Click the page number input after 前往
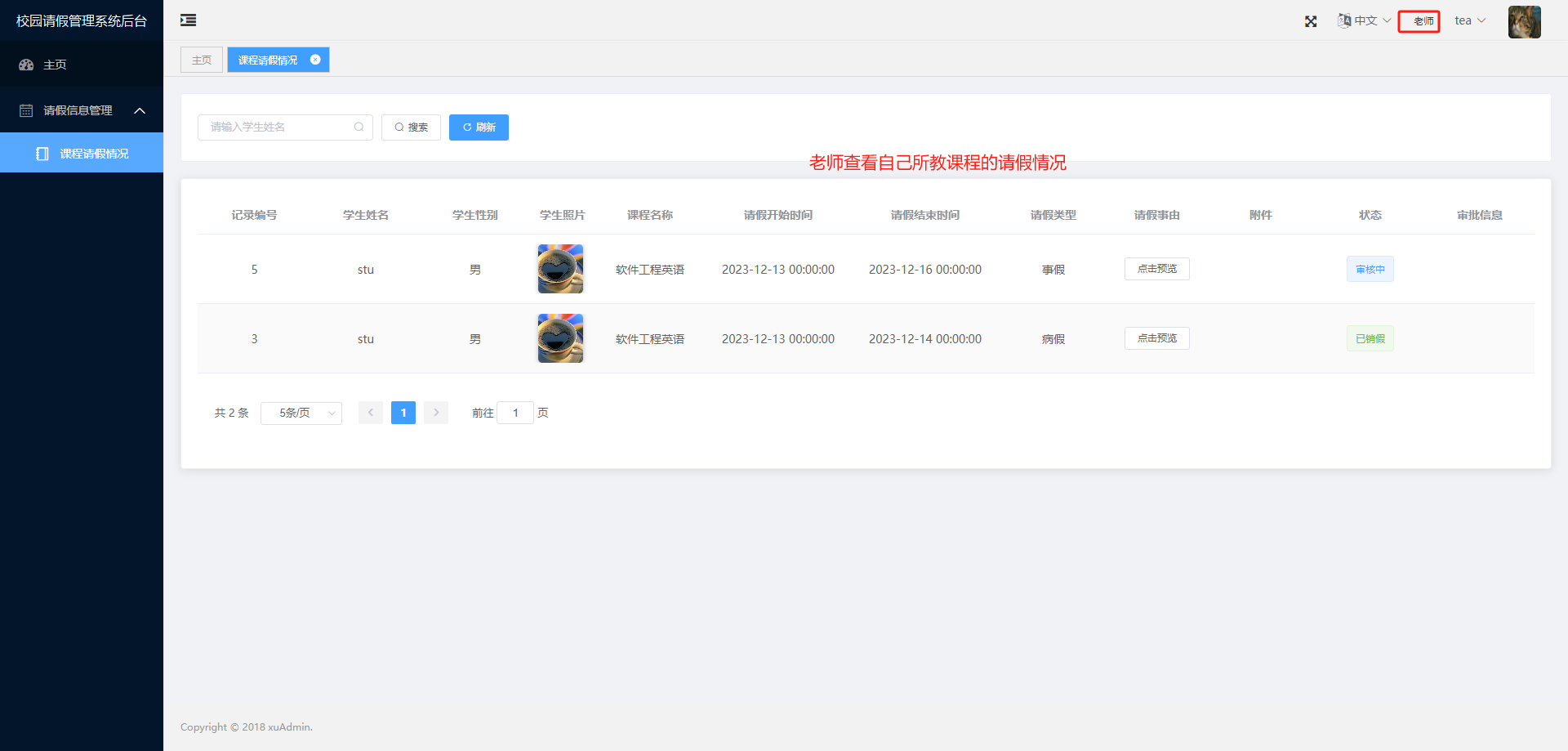Screen dimensions: 1568x751 515,413
